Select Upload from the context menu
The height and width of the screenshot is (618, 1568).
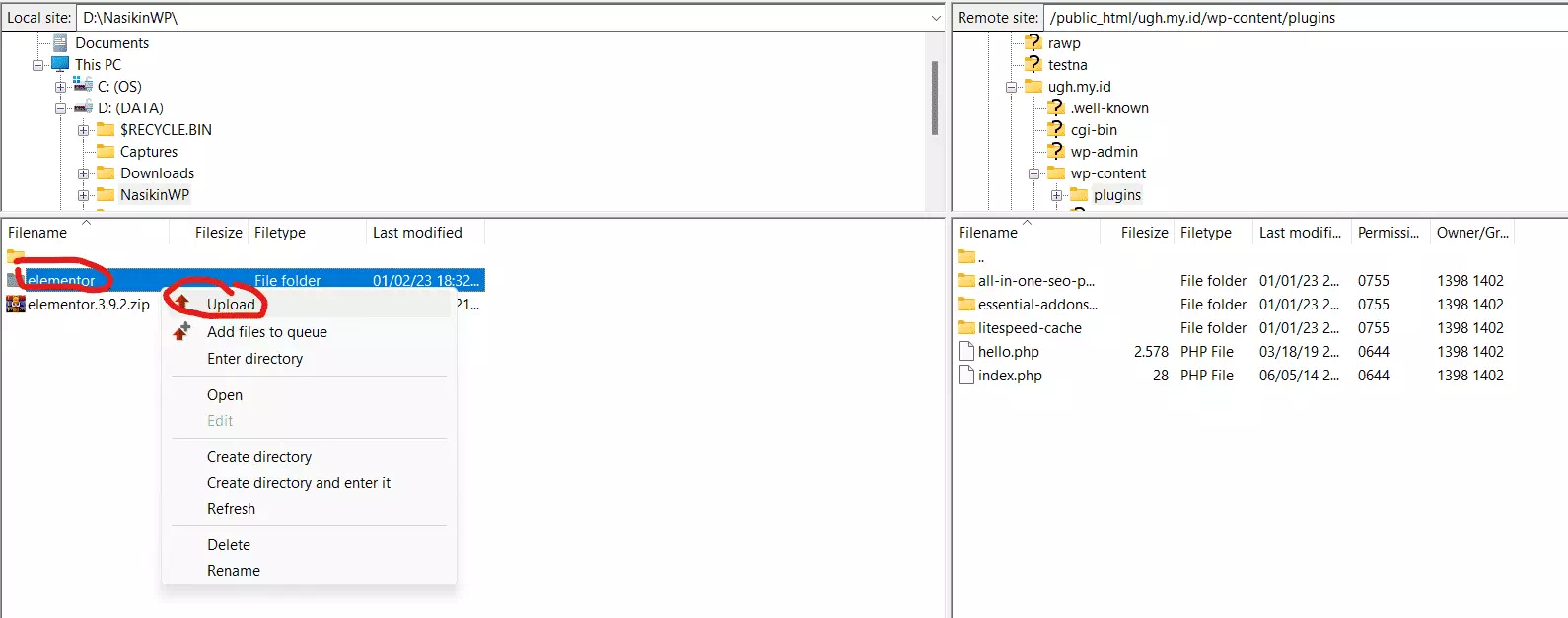231,304
